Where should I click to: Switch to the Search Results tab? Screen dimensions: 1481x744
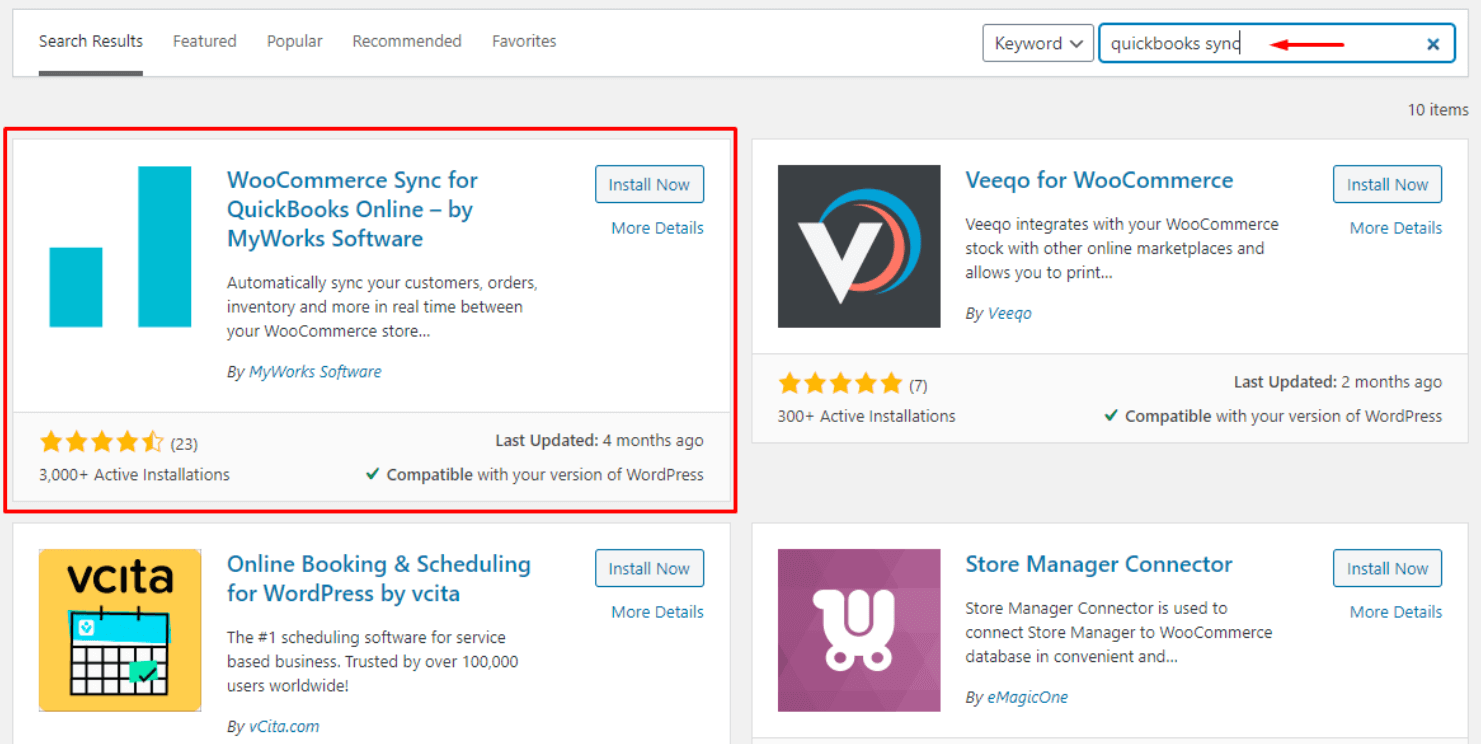click(91, 42)
